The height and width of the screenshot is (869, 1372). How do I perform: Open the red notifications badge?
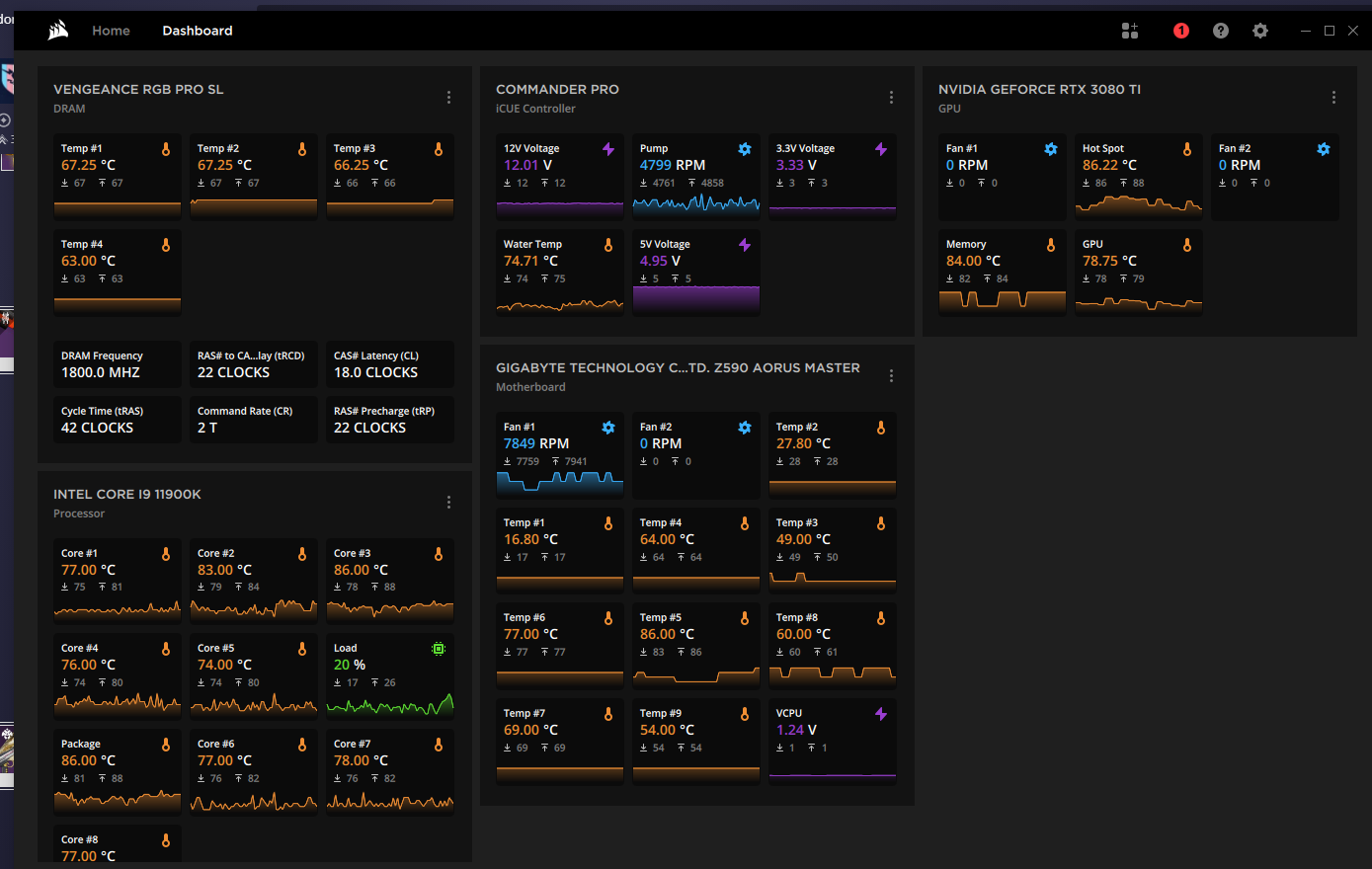tap(1181, 31)
